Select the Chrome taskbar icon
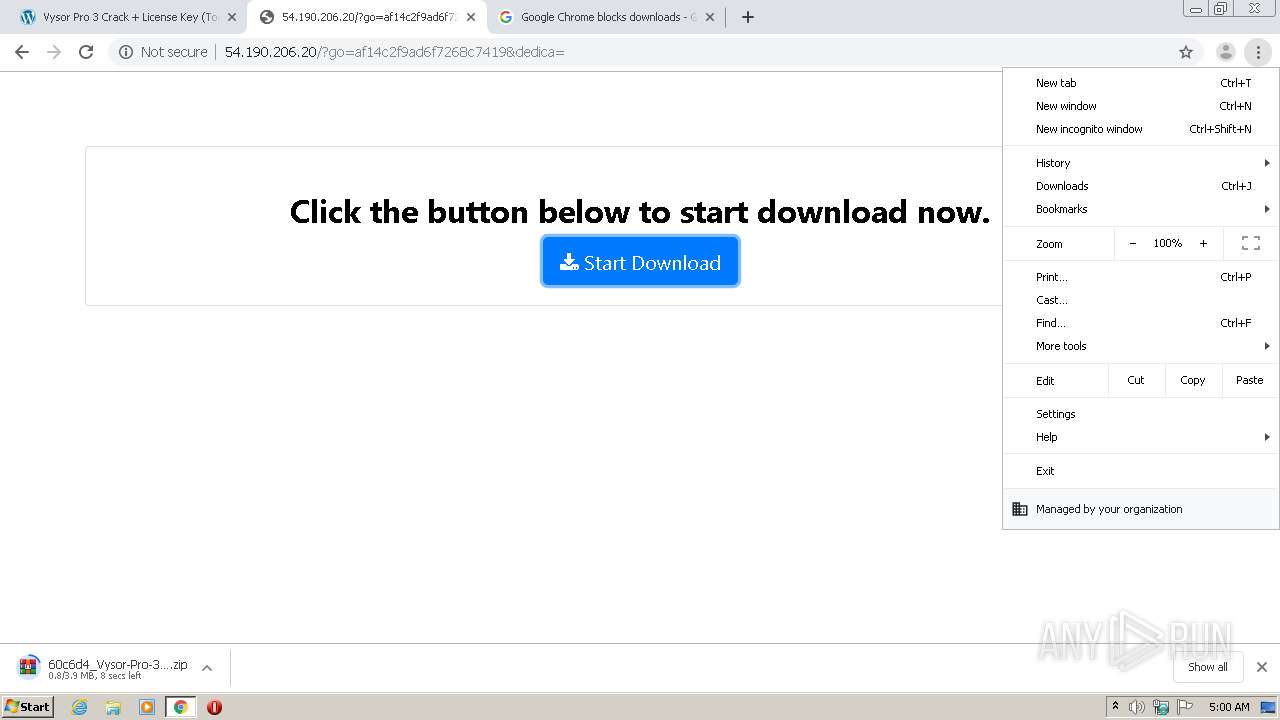This screenshot has width=1280, height=720. pyautogui.click(x=180, y=707)
